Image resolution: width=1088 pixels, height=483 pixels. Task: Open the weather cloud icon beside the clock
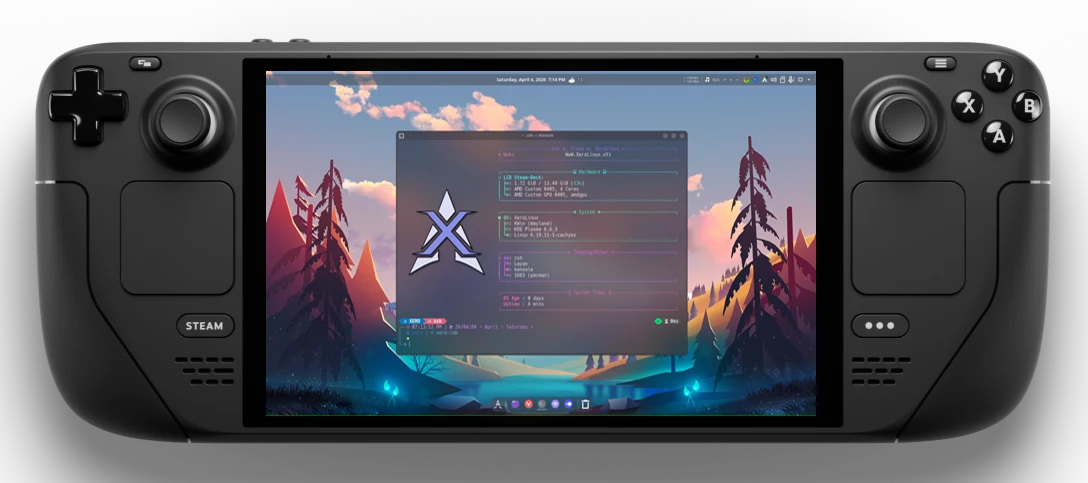pos(572,80)
